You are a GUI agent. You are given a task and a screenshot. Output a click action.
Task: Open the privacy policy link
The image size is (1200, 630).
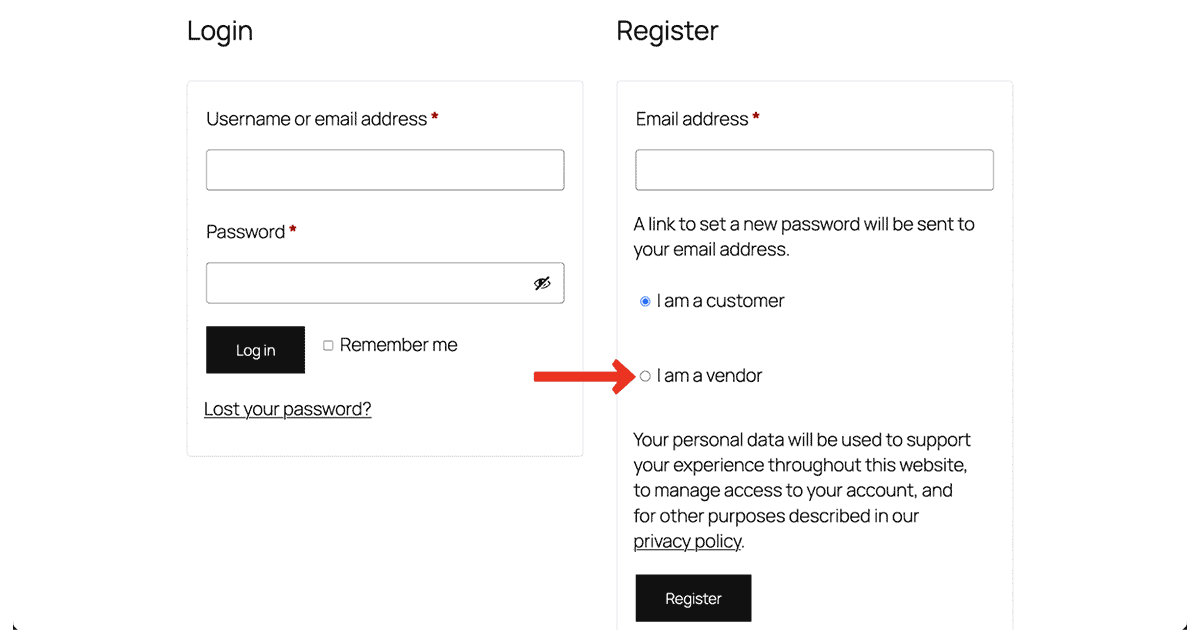click(687, 541)
